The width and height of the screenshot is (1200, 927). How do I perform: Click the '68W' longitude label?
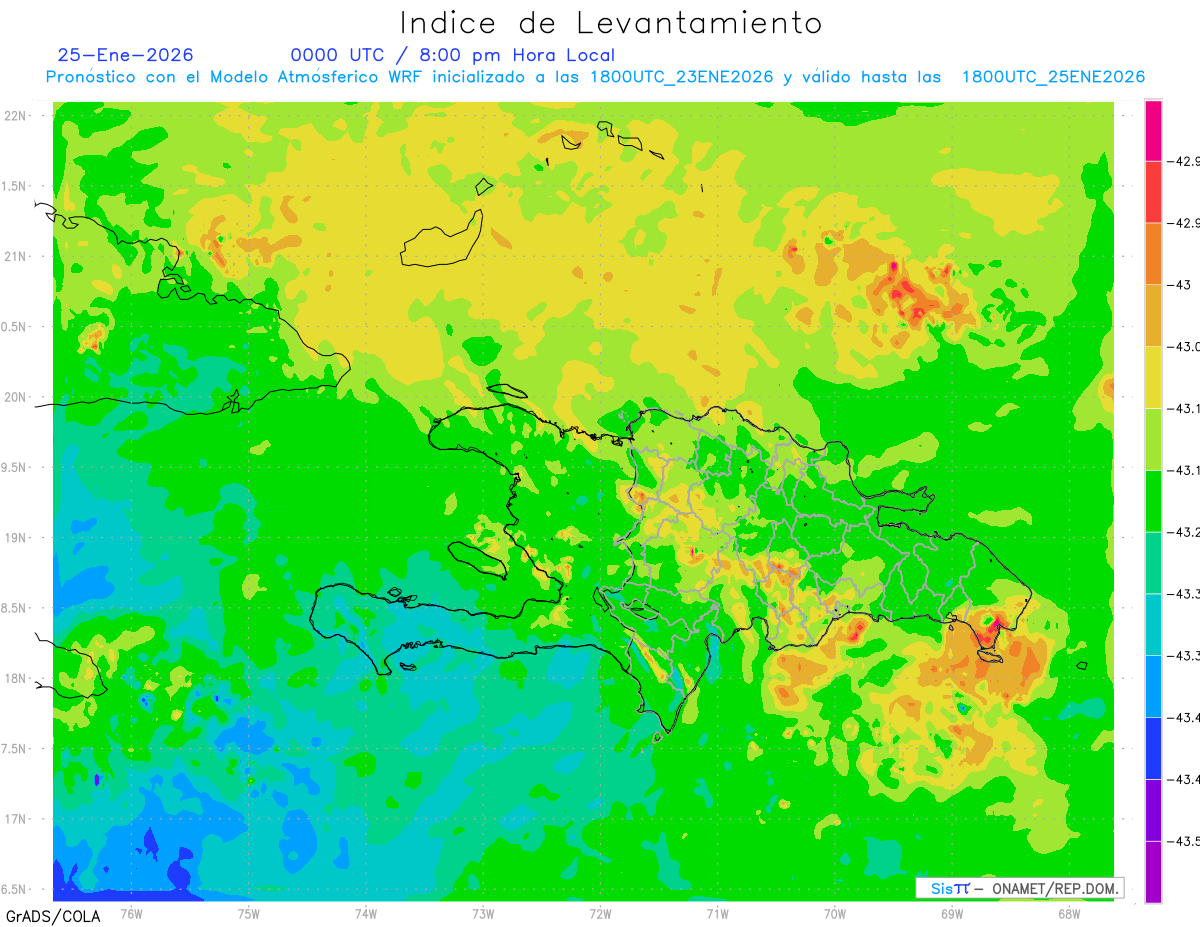tap(1069, 913)
